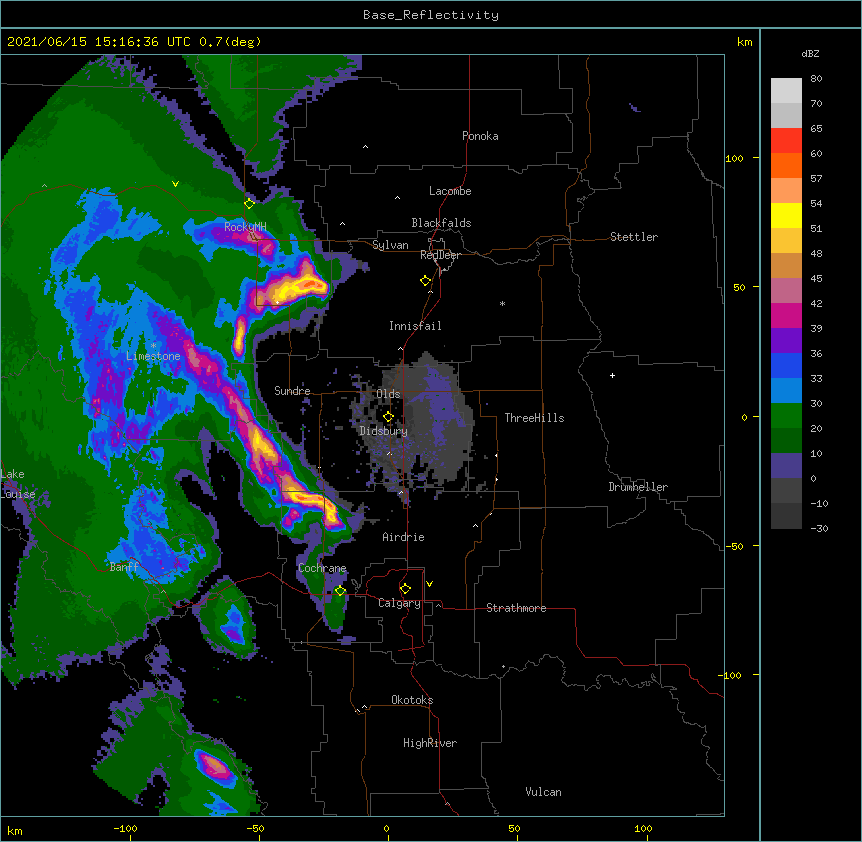862x842 pixels.
Task: Pick the dark orange 60-57 dBZ swatch
Action: pos(786,165)
